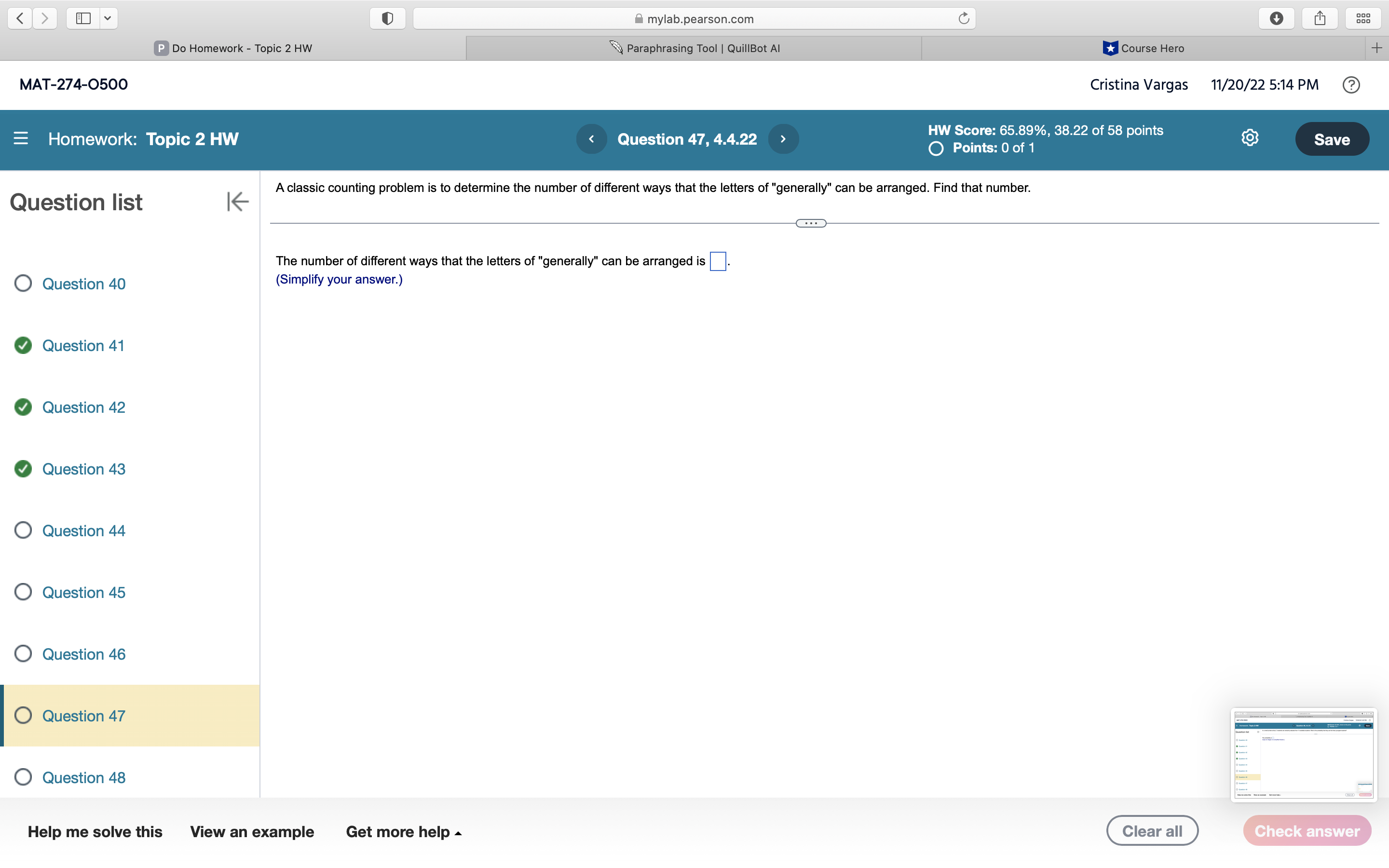Switch to the Paraphrasing Tool QuillBot tab
The image size is (1389, 868).
tap(694, 48)
